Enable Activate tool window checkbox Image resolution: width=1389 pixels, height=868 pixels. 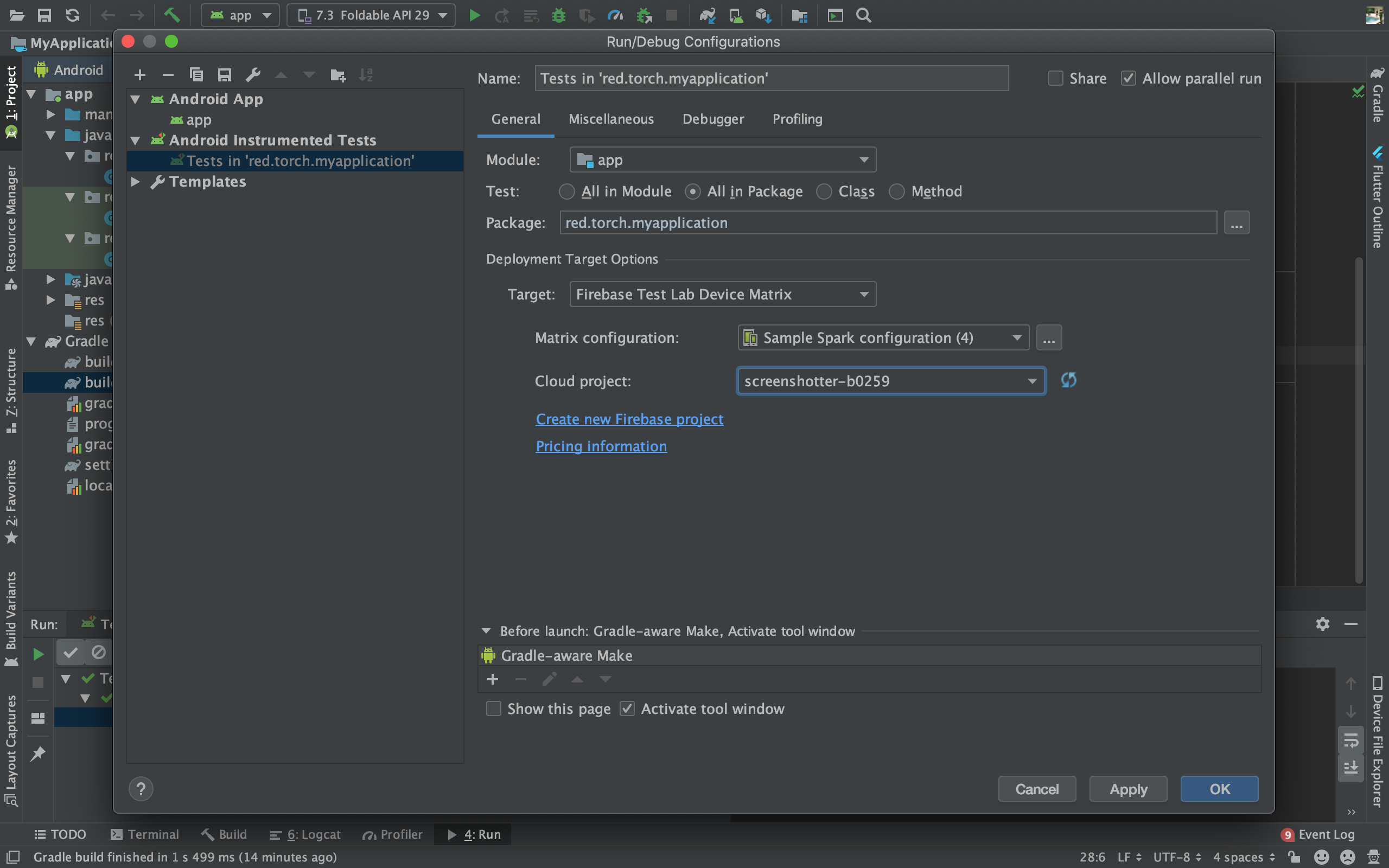point(627,708)
